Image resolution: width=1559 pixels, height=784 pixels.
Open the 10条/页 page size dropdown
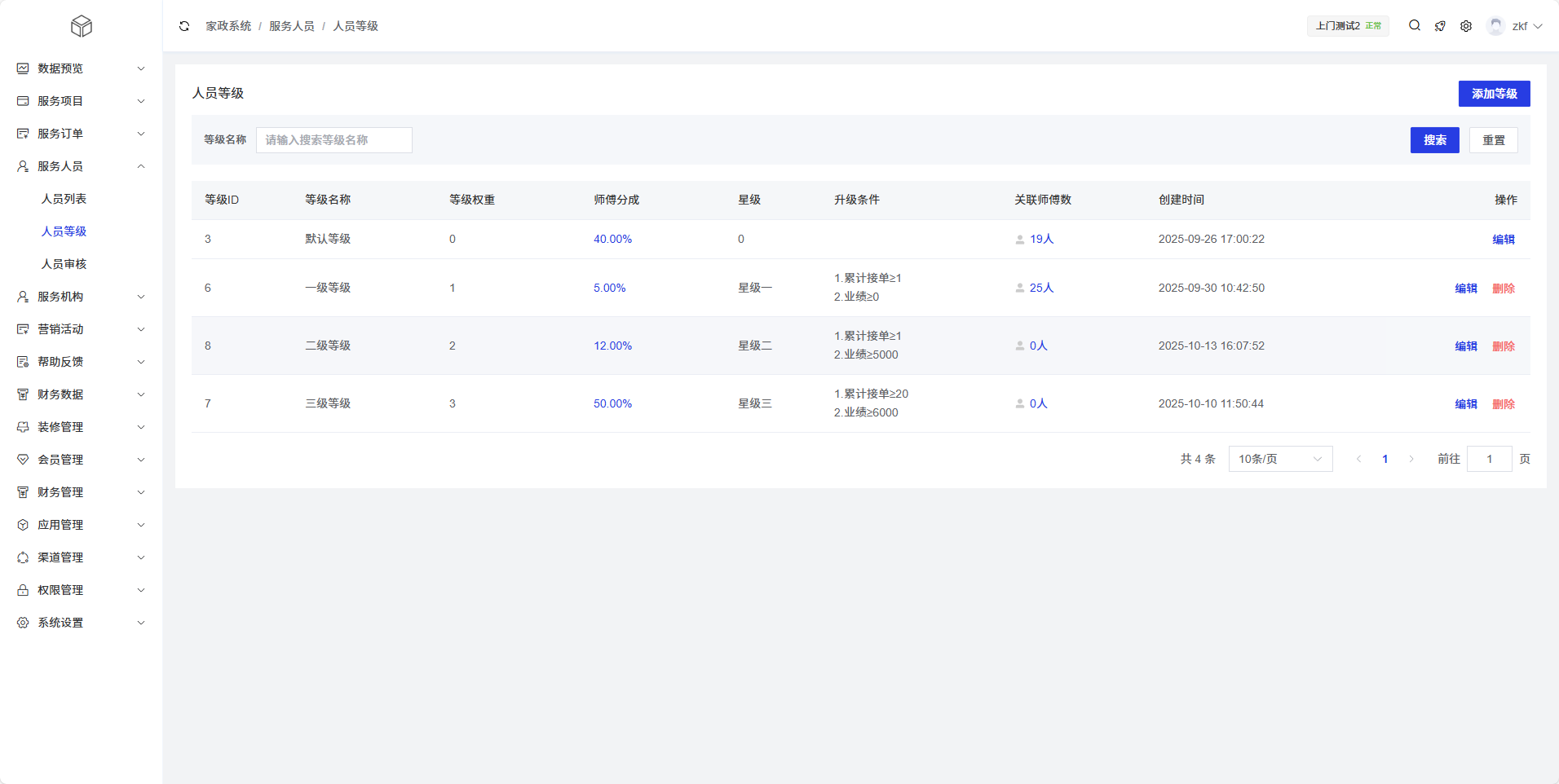[1280, 459]
